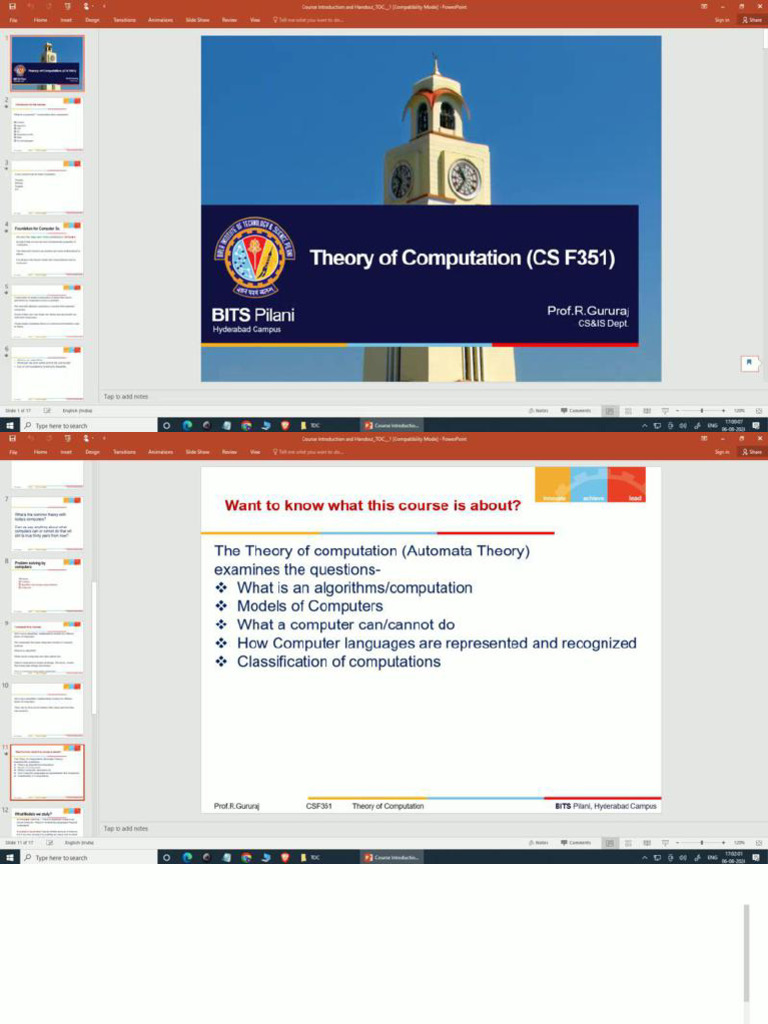
Task: Click Undo icon in the slide 11 PowerPoint window
Action: (31, 438)
